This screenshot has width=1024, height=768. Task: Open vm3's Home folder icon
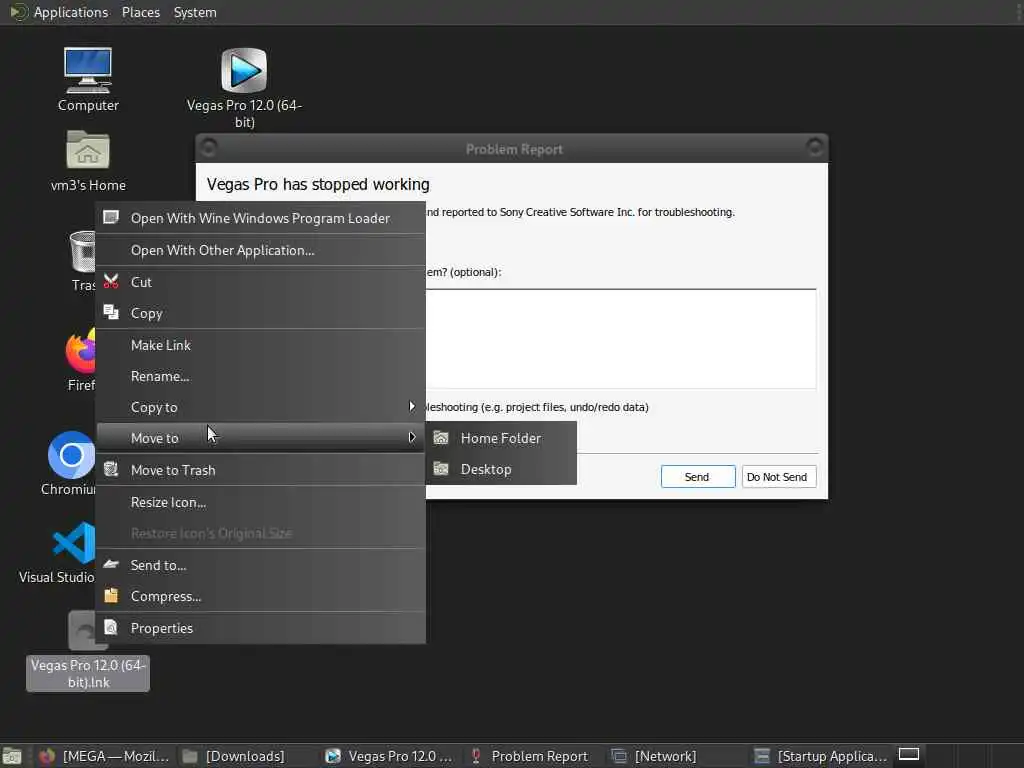(x=88, y=161)
